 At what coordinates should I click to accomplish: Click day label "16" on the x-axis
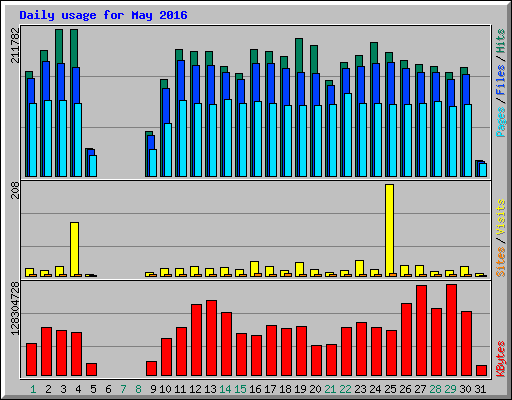coord(255,389)
